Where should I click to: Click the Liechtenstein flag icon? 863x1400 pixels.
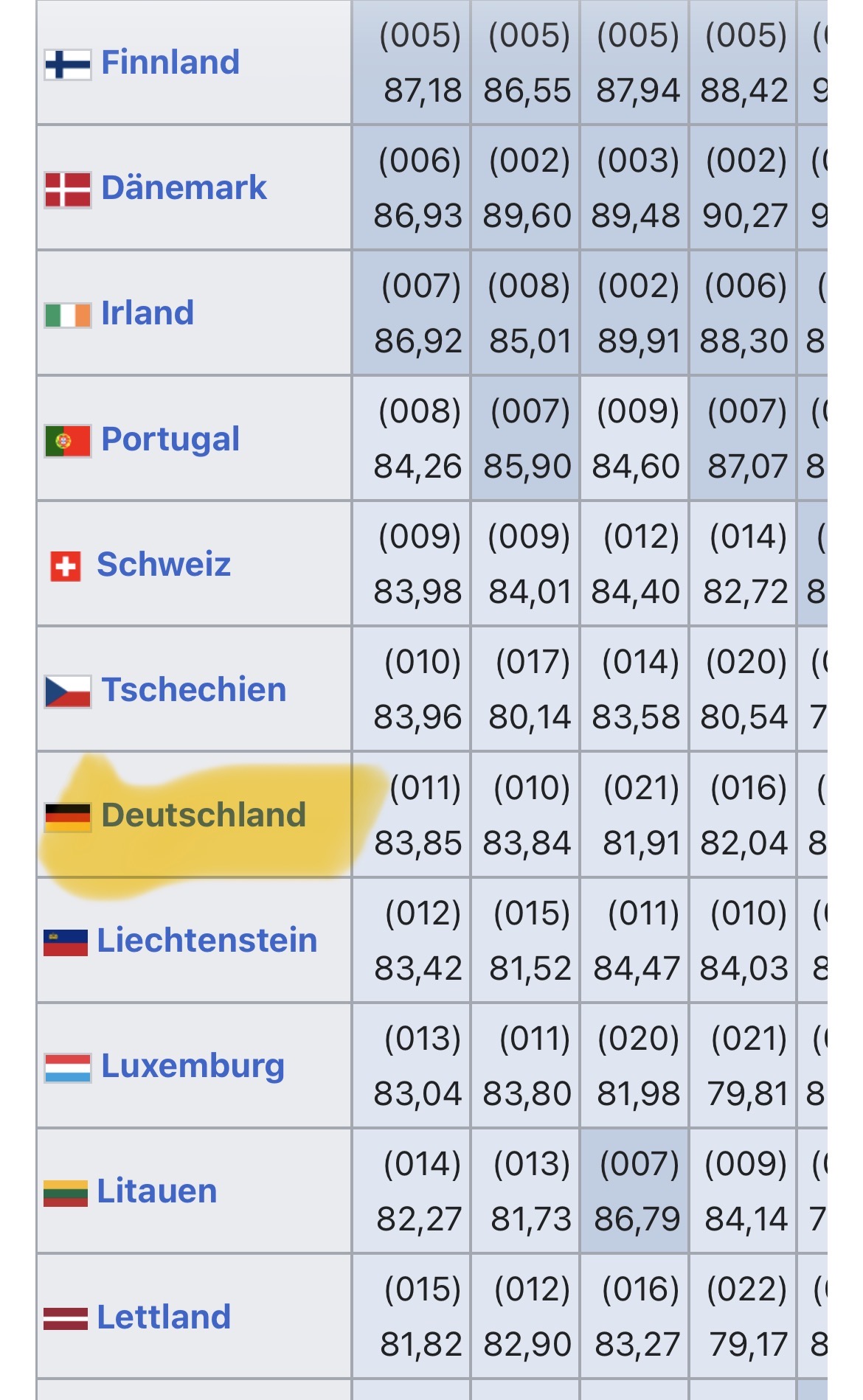66,942
